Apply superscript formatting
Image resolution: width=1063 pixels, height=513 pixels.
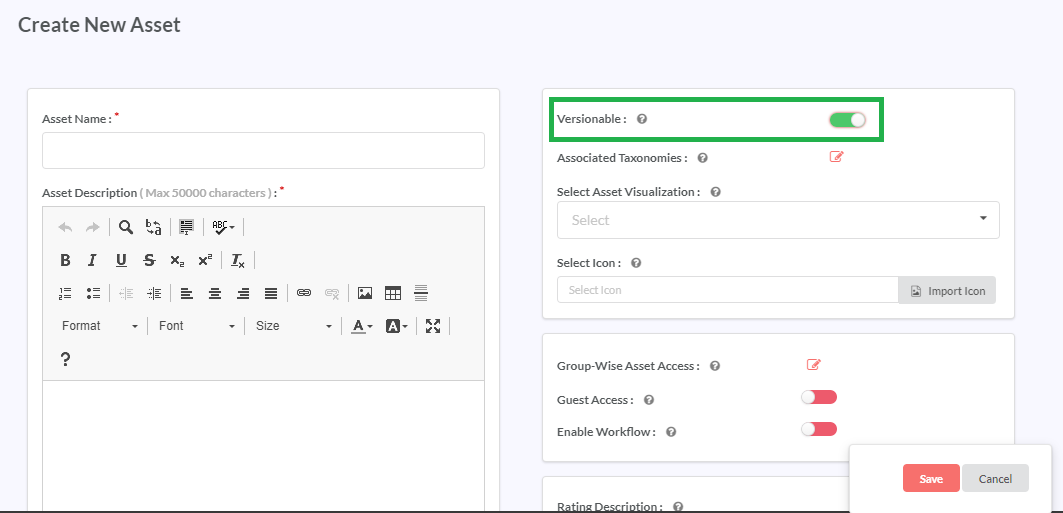click(x=205, y=260)
